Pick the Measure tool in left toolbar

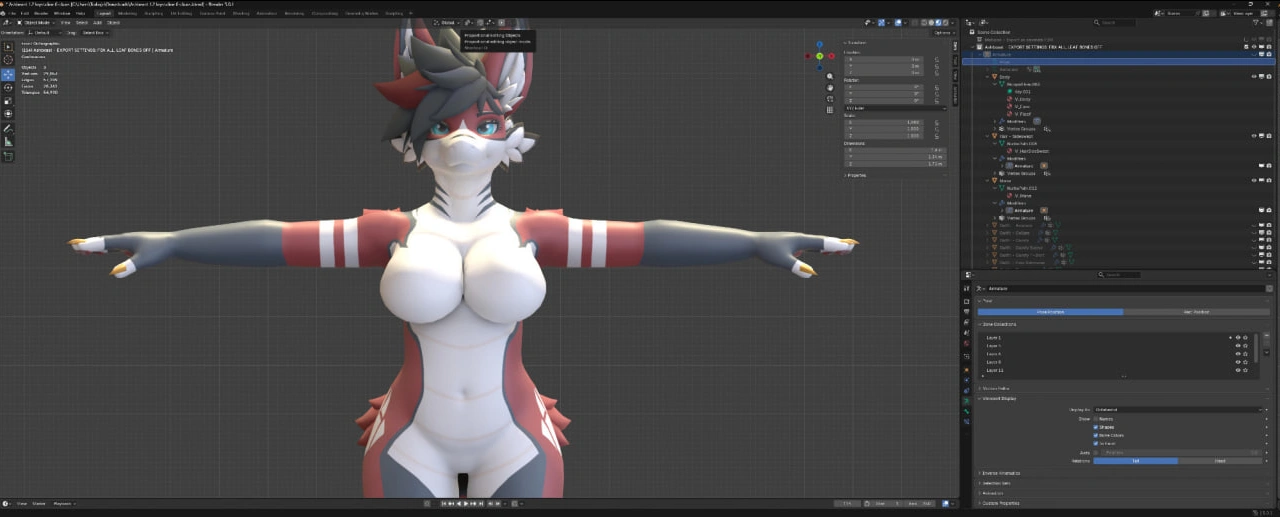pyautogui.click(x=8, y=143)
